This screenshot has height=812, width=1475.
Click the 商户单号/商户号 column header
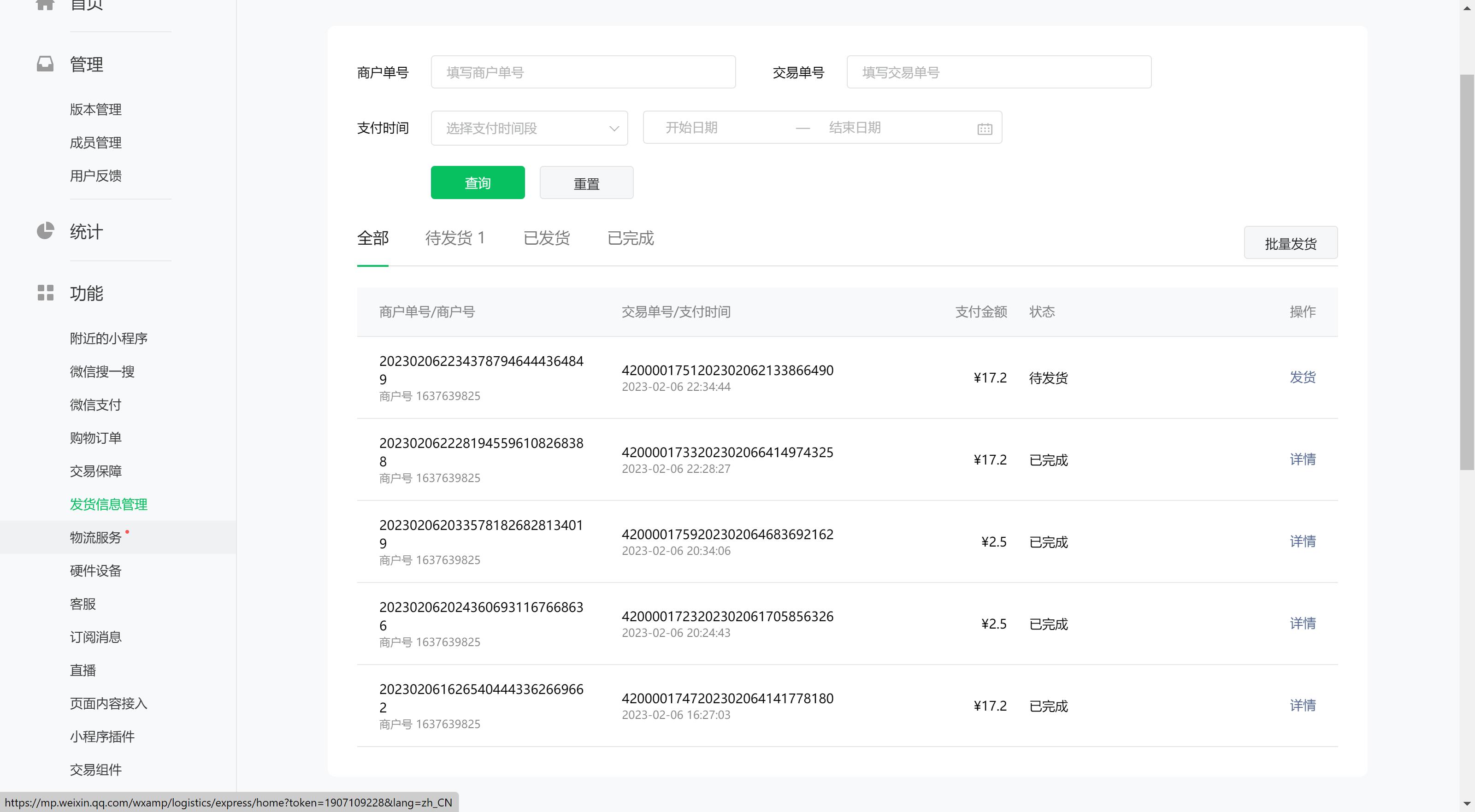coord(427,312)
